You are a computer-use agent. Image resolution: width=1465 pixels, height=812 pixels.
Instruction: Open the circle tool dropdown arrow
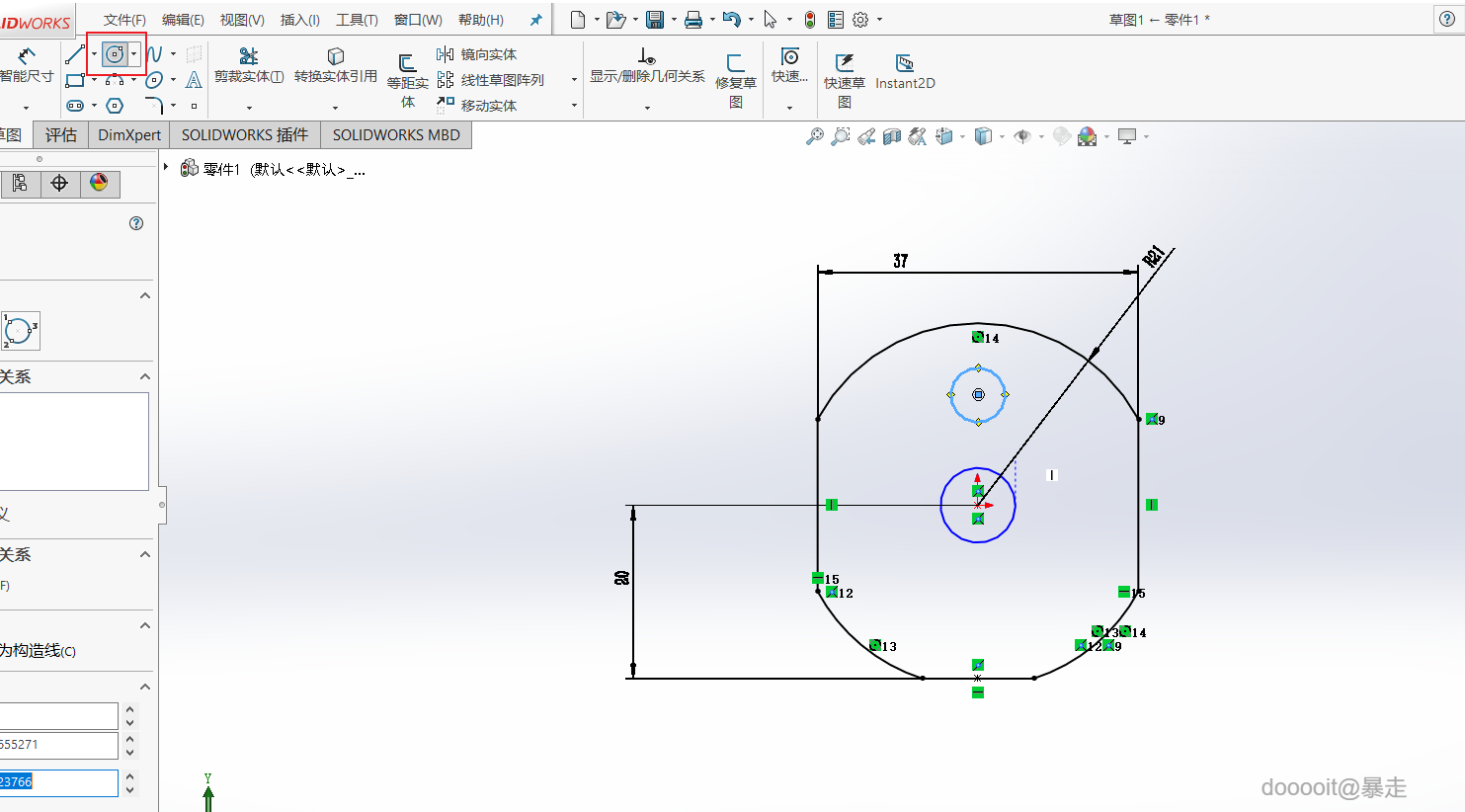click(x=134, y=54)
